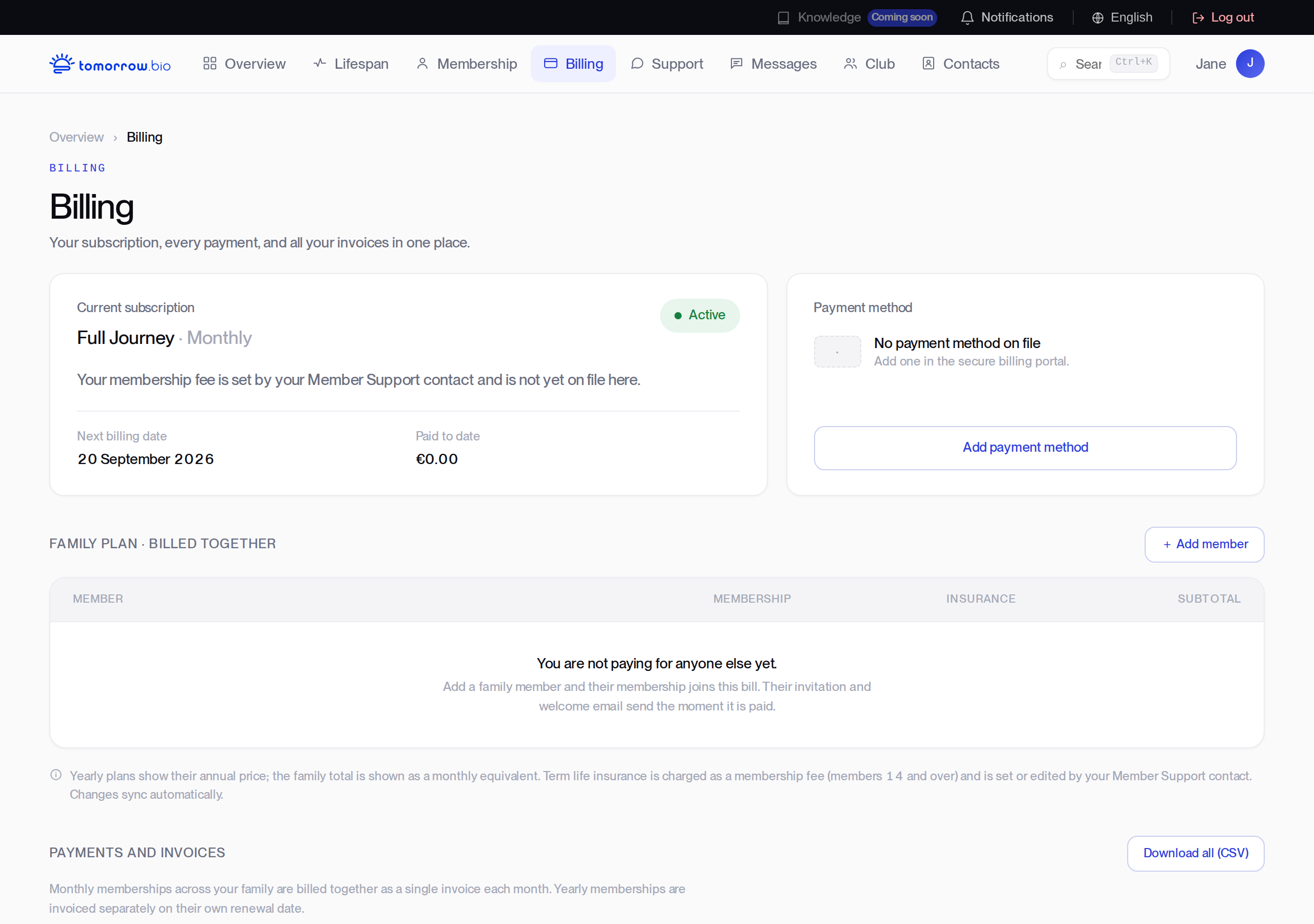Click the Knowledge book icon
This screenshot has height=924, width=1314.
pyautogui.click(x=783, y=18)
